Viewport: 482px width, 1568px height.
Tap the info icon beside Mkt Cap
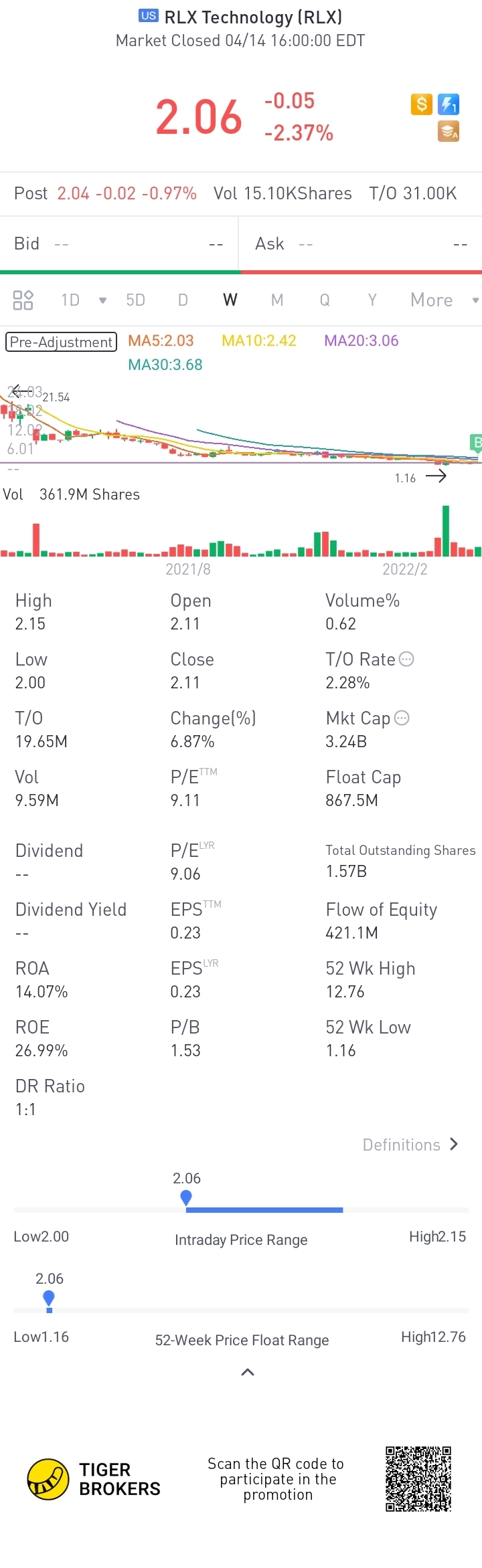[x=402, y=718]
